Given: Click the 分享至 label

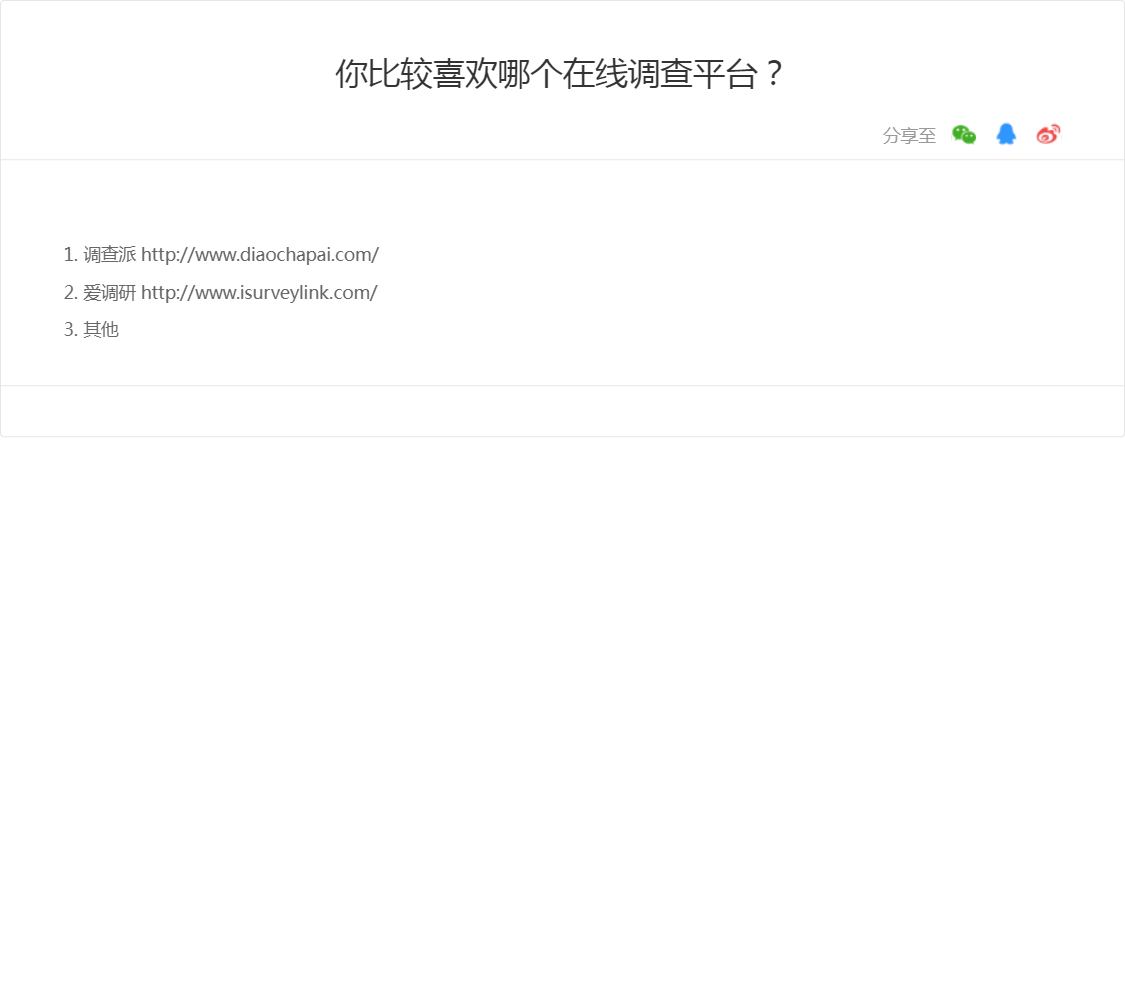Looking at the screenshot, I should (909, 136).
